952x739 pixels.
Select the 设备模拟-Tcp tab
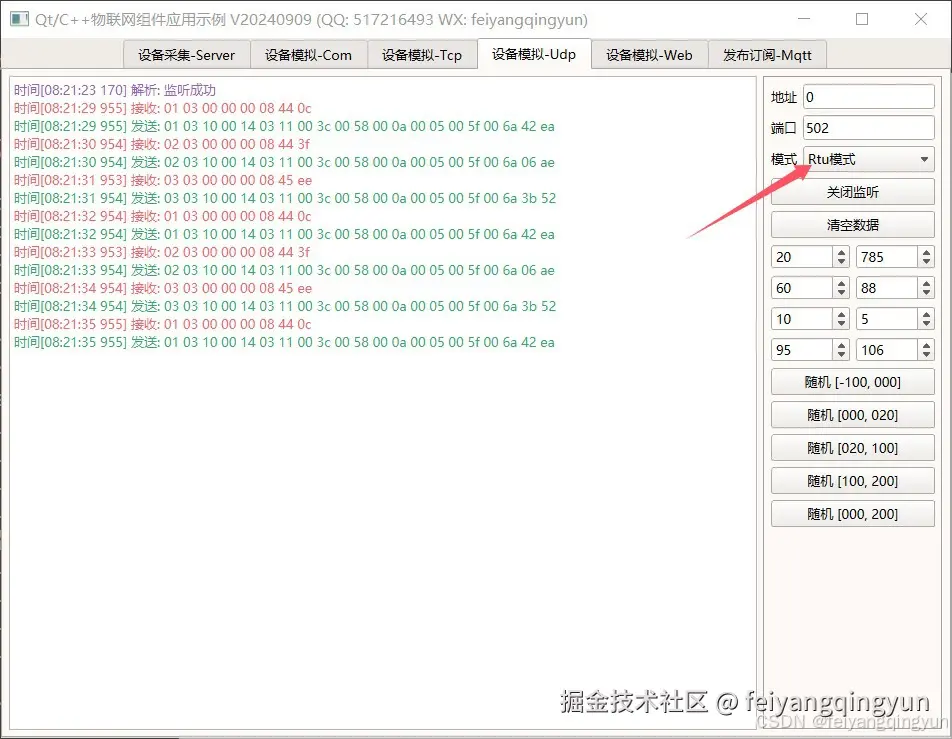[x=423, y=55]
